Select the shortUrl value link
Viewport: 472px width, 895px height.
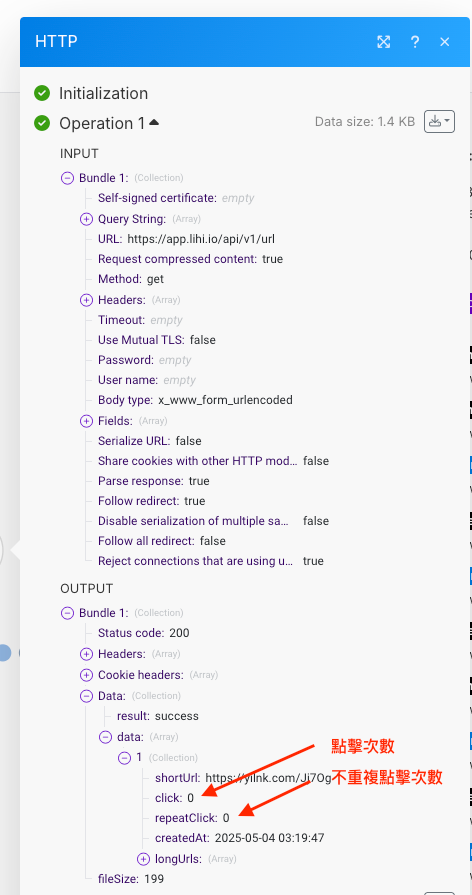268,777
